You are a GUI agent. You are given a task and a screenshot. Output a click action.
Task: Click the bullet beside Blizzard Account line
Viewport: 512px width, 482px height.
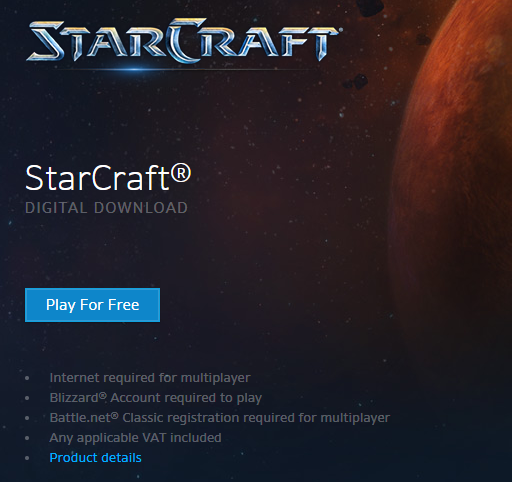click(27, 398)
